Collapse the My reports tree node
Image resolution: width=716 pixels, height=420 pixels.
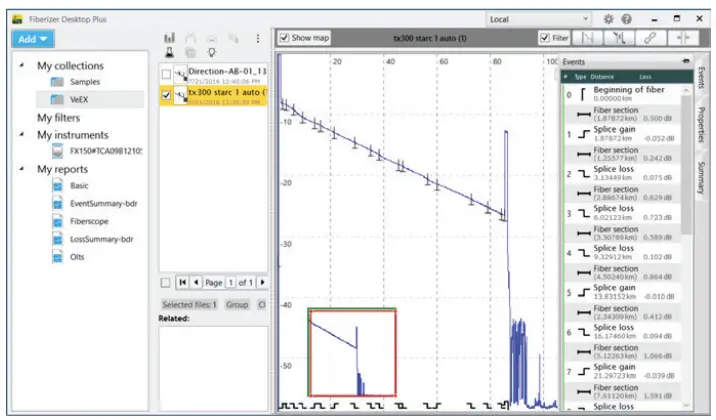pos(21,168)
